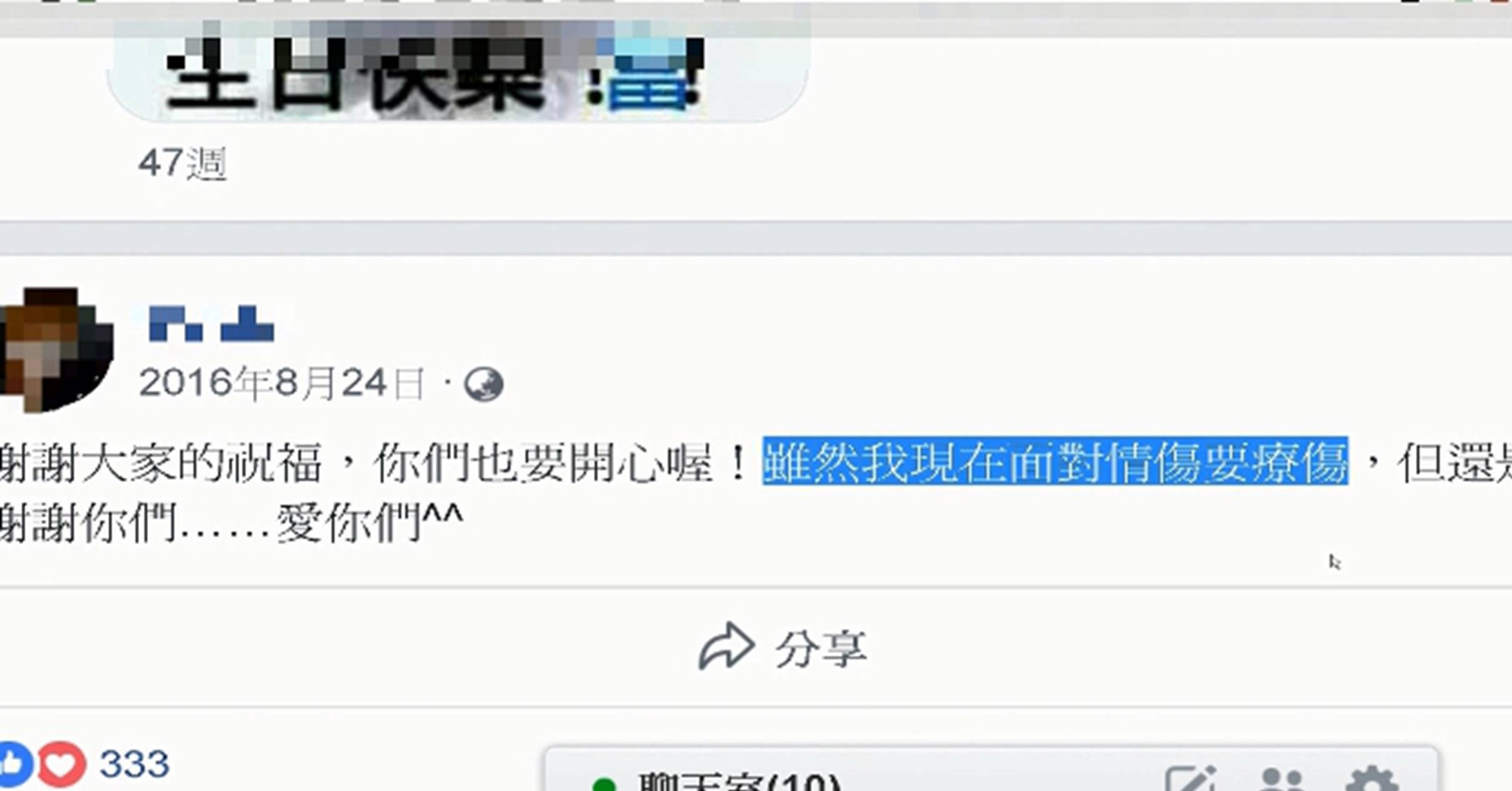This screenshot has height=791, width=1512.
Task: View the 333 reactions count
Action: [x=134, y=764]
